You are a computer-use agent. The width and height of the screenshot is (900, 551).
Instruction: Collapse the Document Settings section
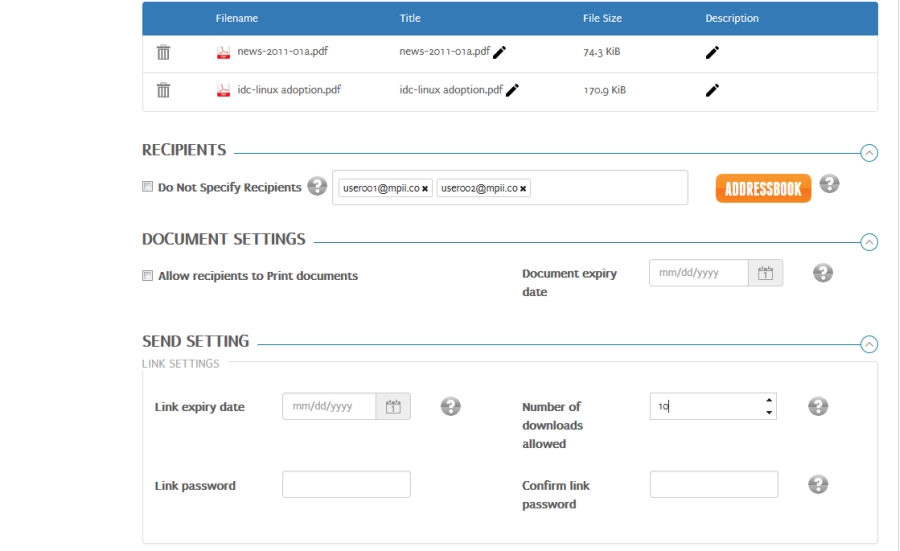coord(869,241)
